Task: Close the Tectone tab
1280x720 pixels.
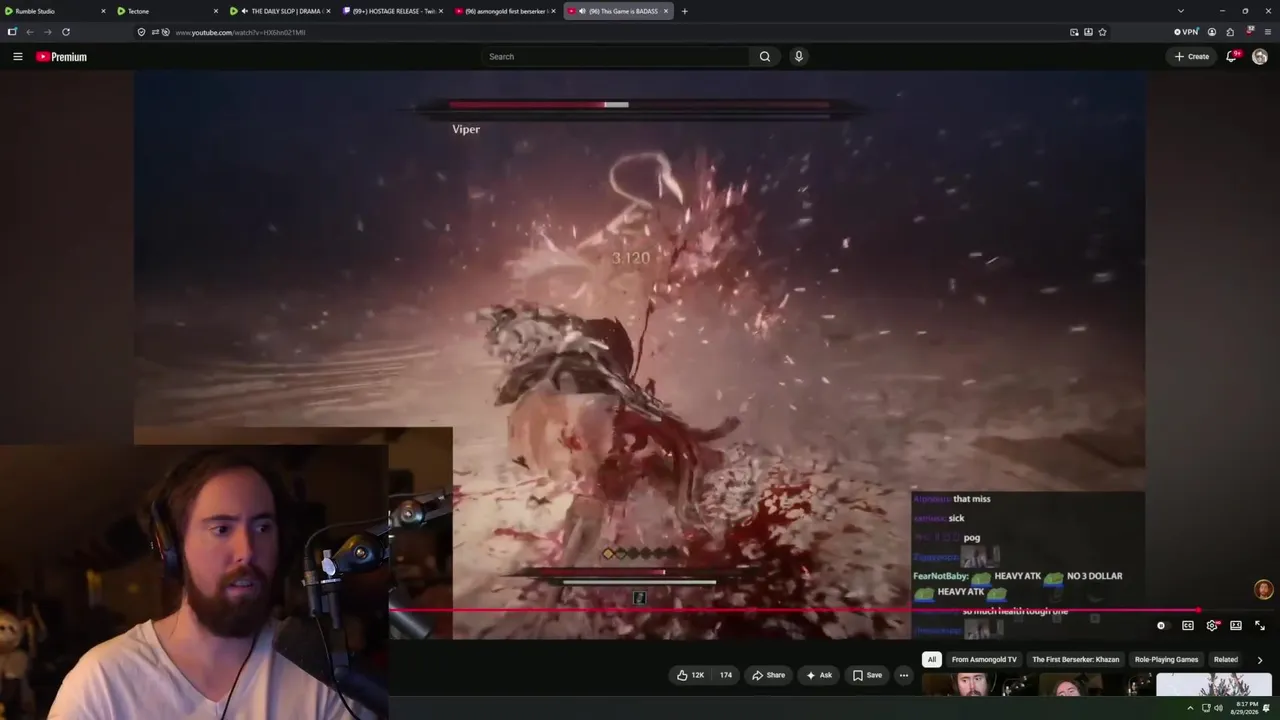Action: [215, 11]
